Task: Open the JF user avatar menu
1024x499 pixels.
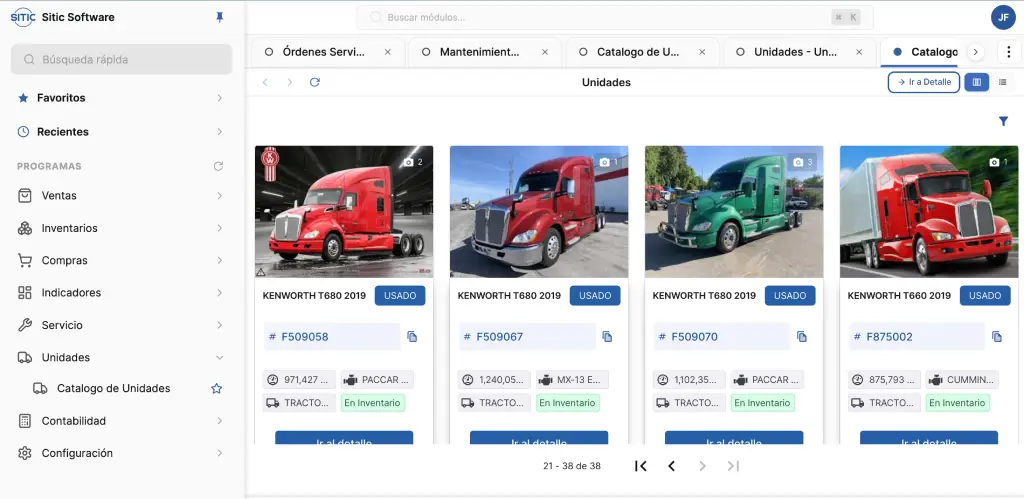Action: point(1003,18)
